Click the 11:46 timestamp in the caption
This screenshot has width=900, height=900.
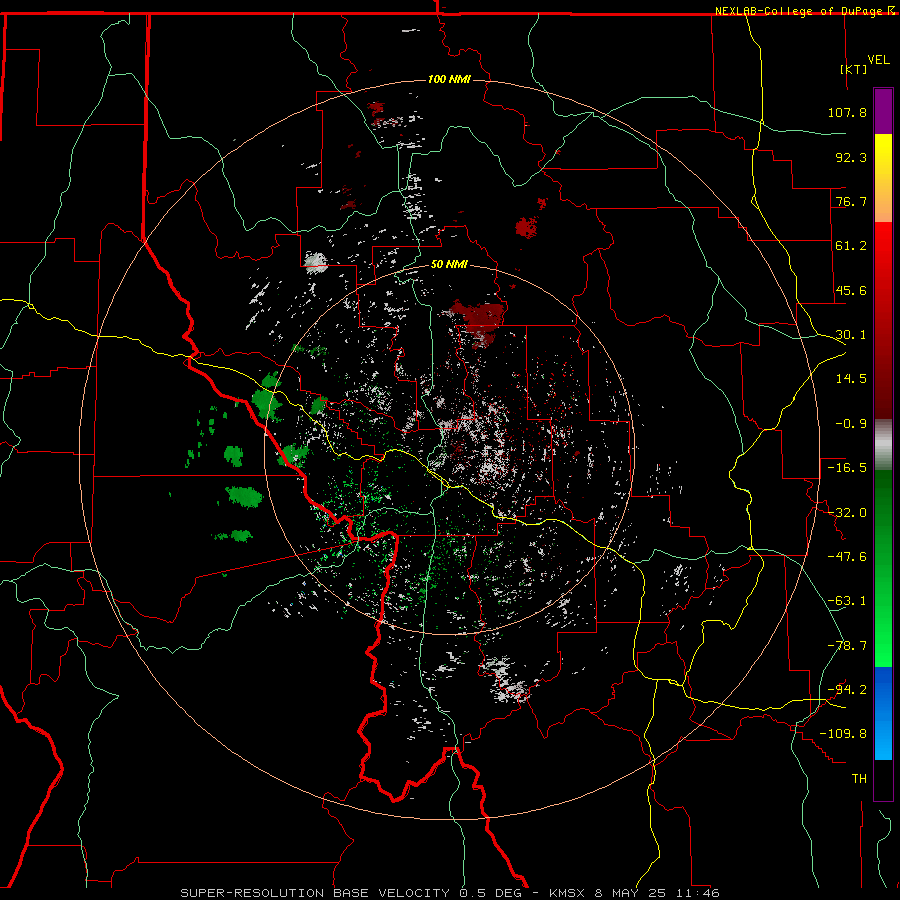tap(700, 893)
